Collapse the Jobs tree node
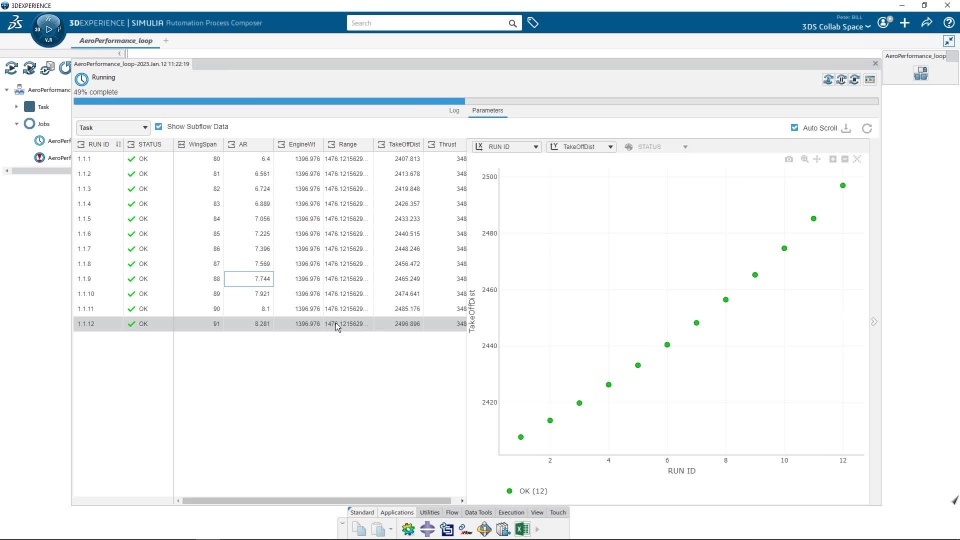This screenshot has height=540, width=960. click(17, 124)
